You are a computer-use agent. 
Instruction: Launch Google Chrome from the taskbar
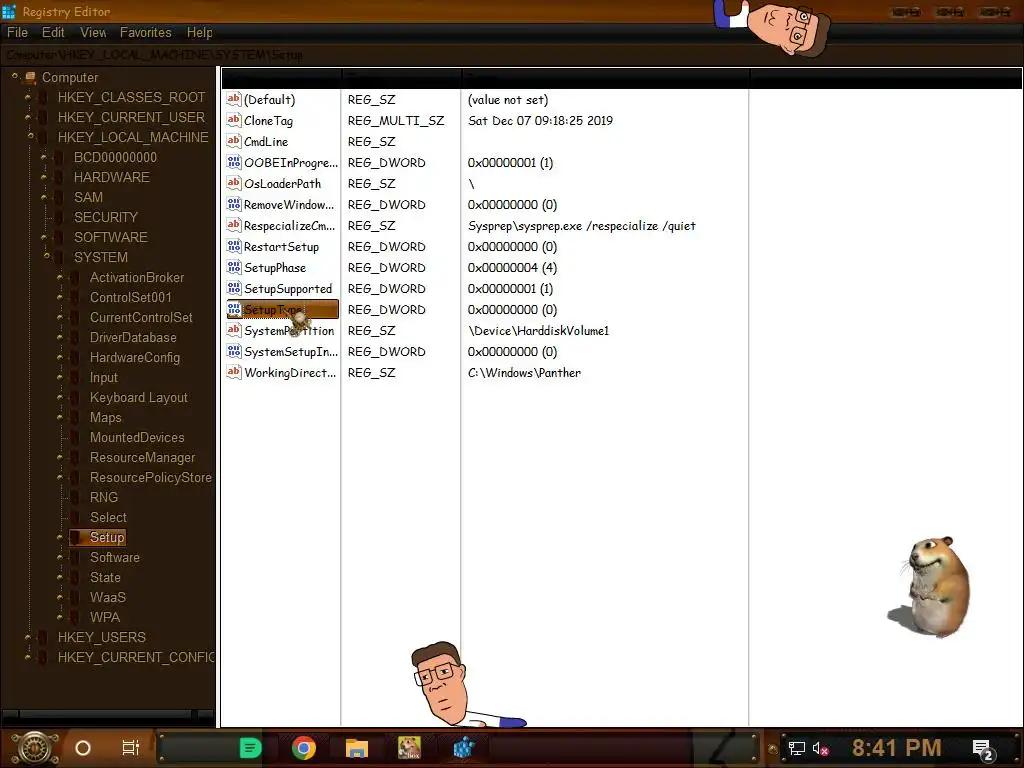pyautogui.click(x=304, y=748)
